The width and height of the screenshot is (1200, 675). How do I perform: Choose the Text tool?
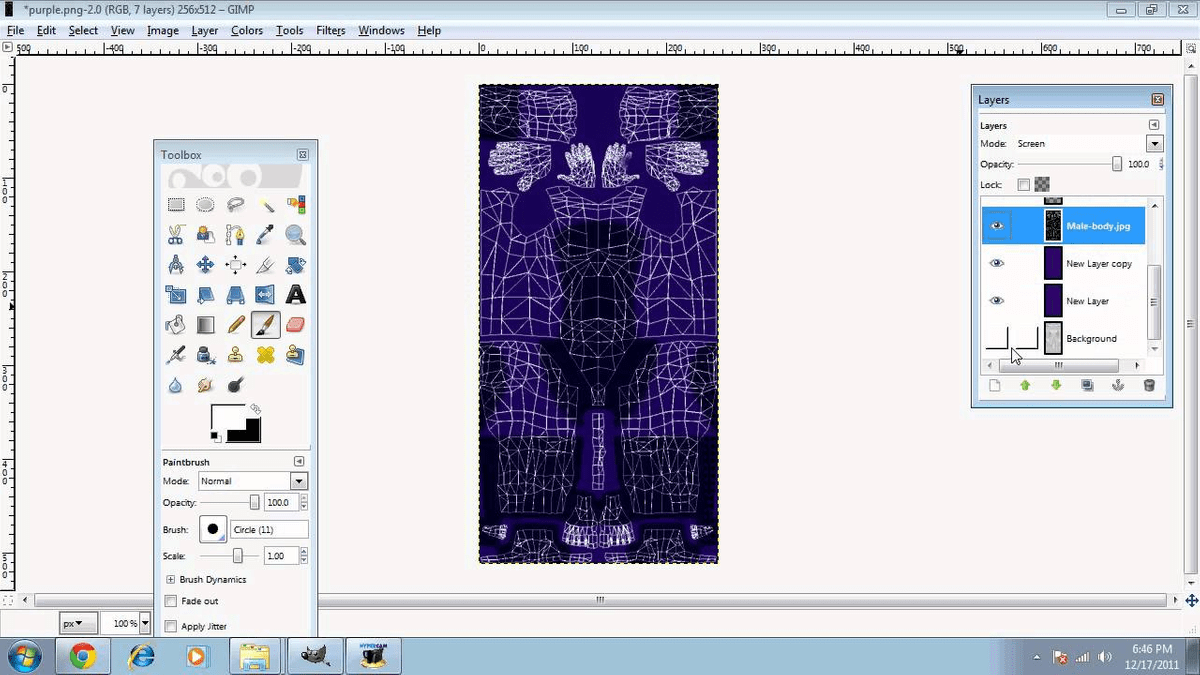(295, 295)
